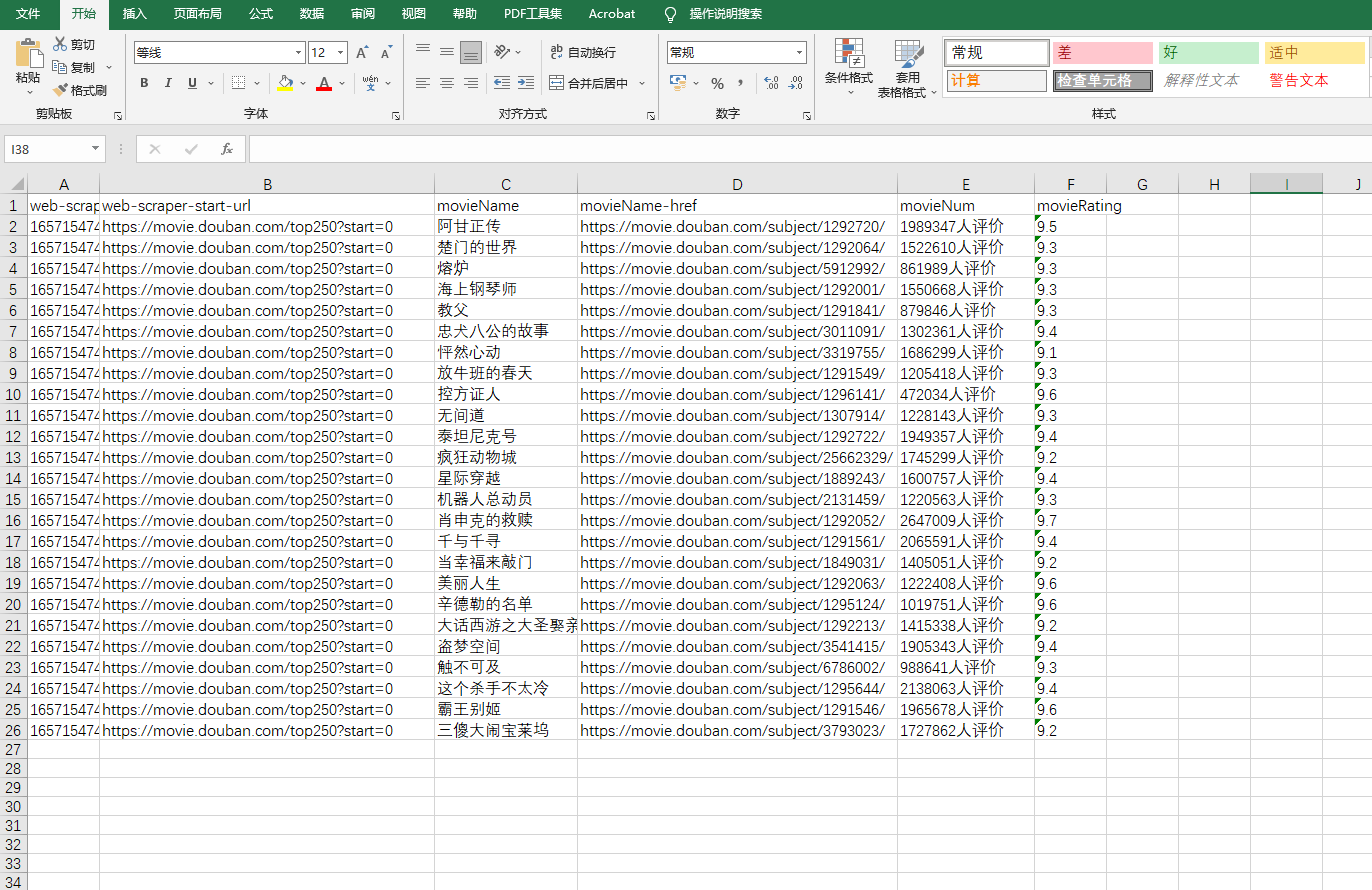The height and width of the screenshot is (890, 1372).
Task: Switch to the Review (审阅) tab
Action: tap(363, 14)
